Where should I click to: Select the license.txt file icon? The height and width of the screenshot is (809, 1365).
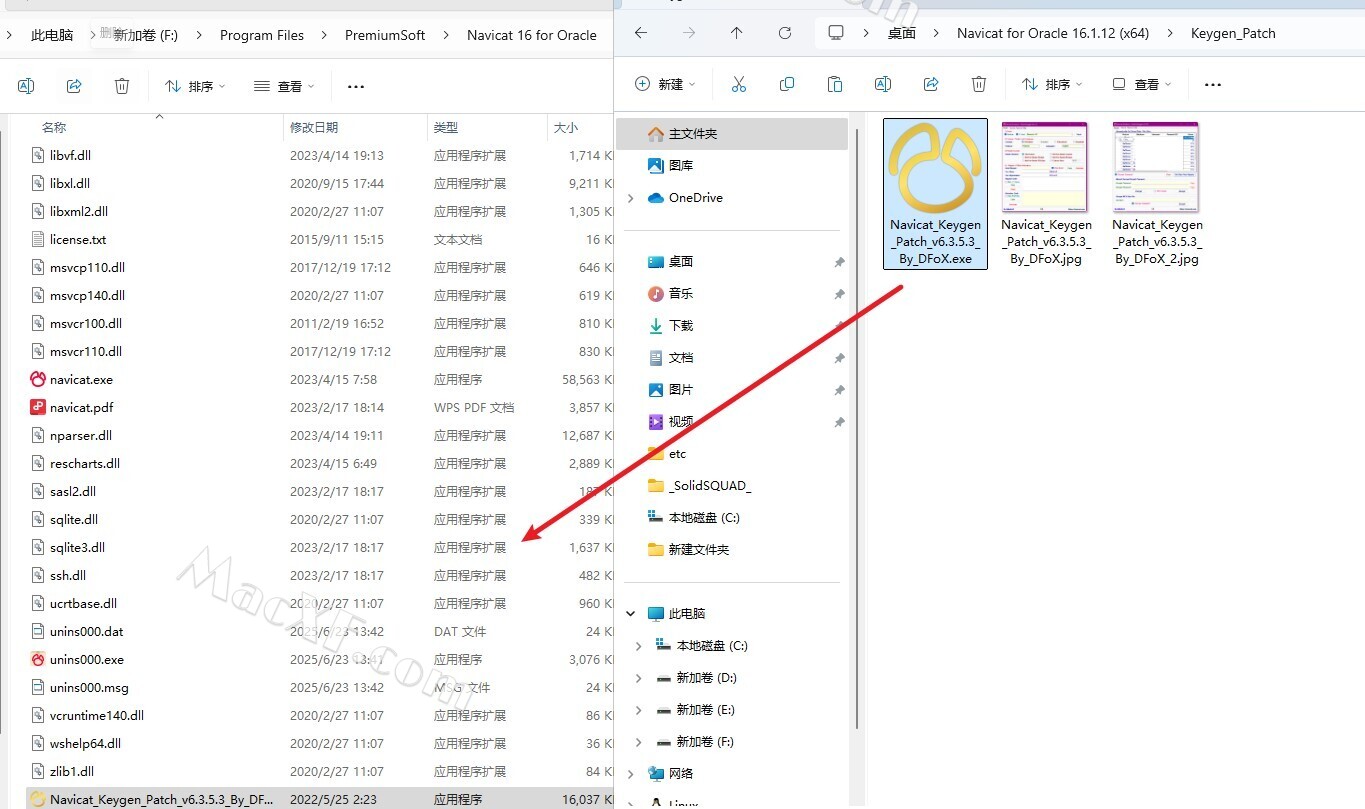pyautogui.click(x=38, y=240)
